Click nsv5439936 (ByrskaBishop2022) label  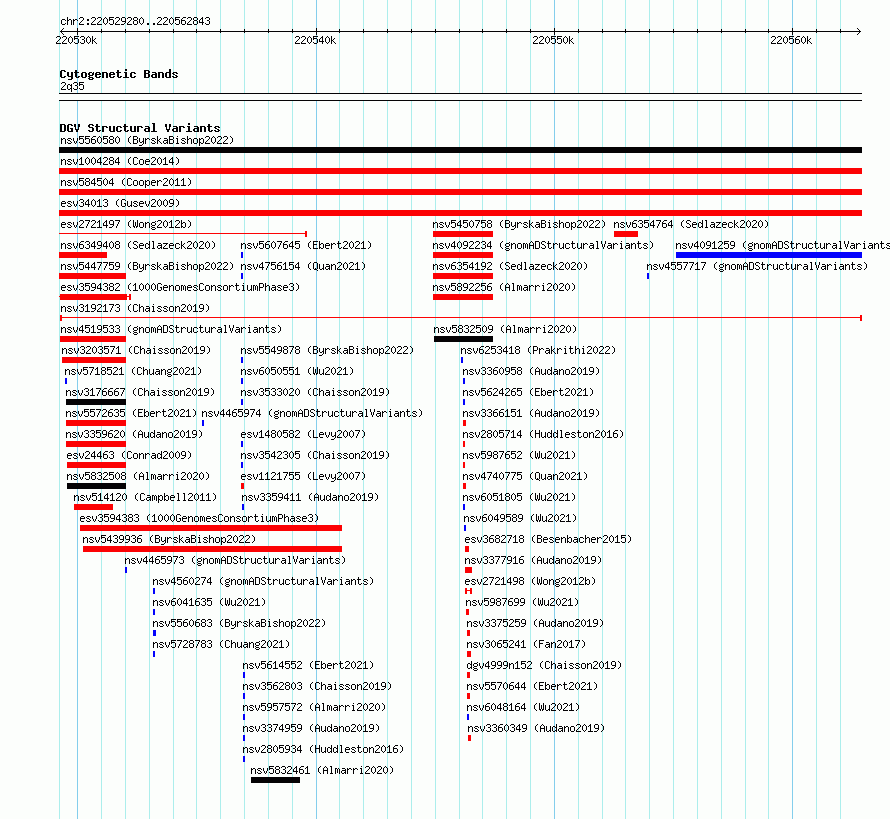(169, 539)
